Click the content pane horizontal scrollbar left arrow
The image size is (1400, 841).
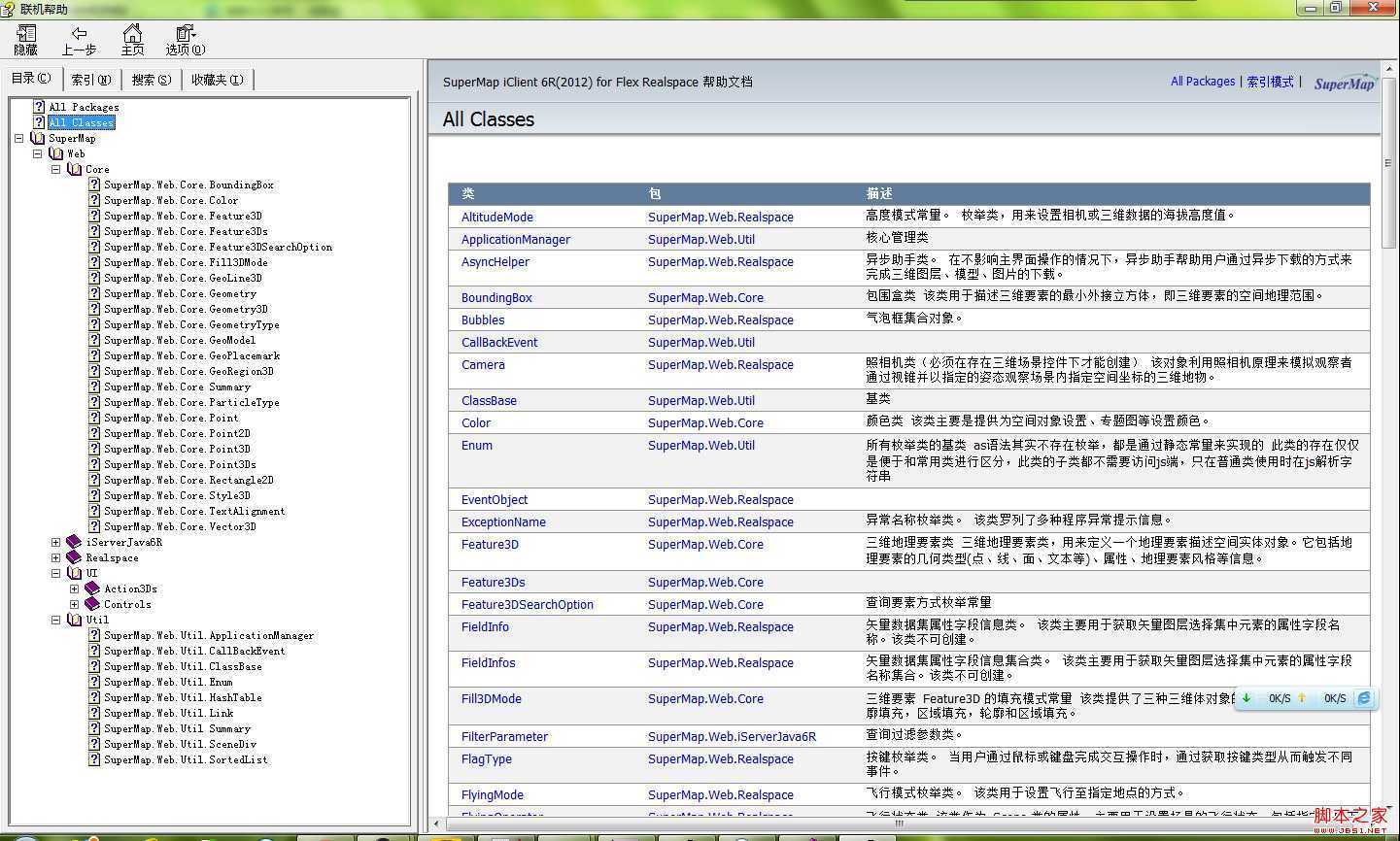pos(436,824)
